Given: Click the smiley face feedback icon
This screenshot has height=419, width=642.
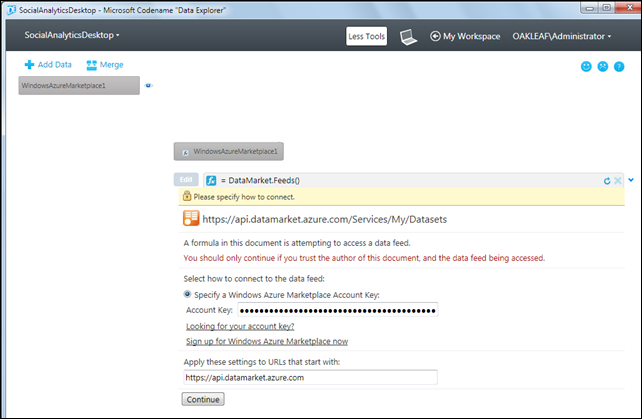Looking at the screenshot, I should [x=586, y=66].
